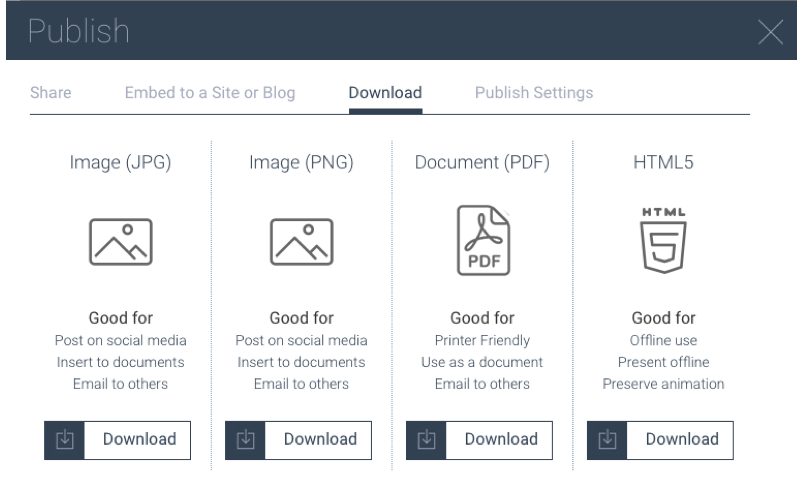This screenshot has width=797, height=496.
Task: Click the Image (PNG) heading
Action: pos(301,163)
